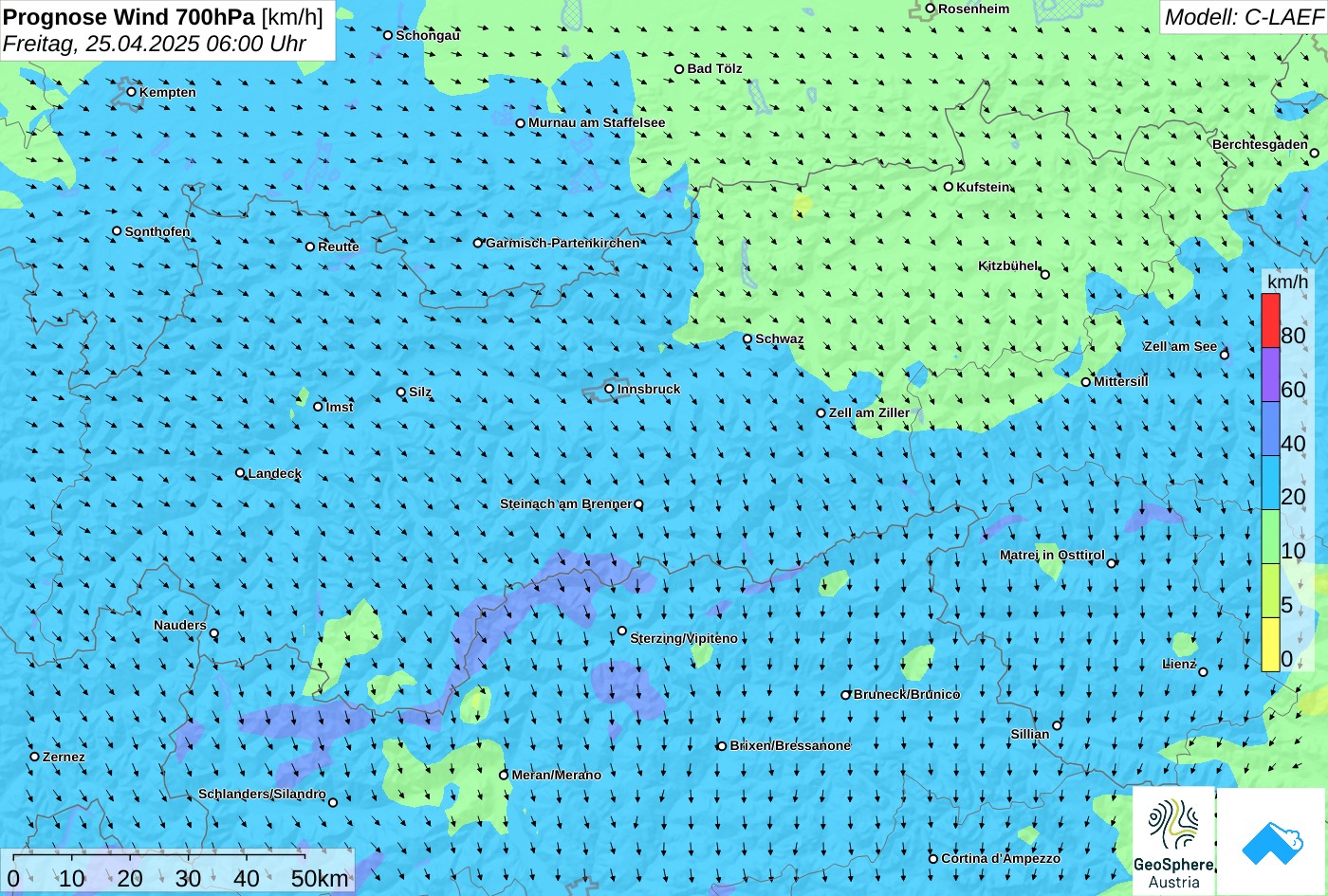Click the Zell am See marker

point(1225,356)
